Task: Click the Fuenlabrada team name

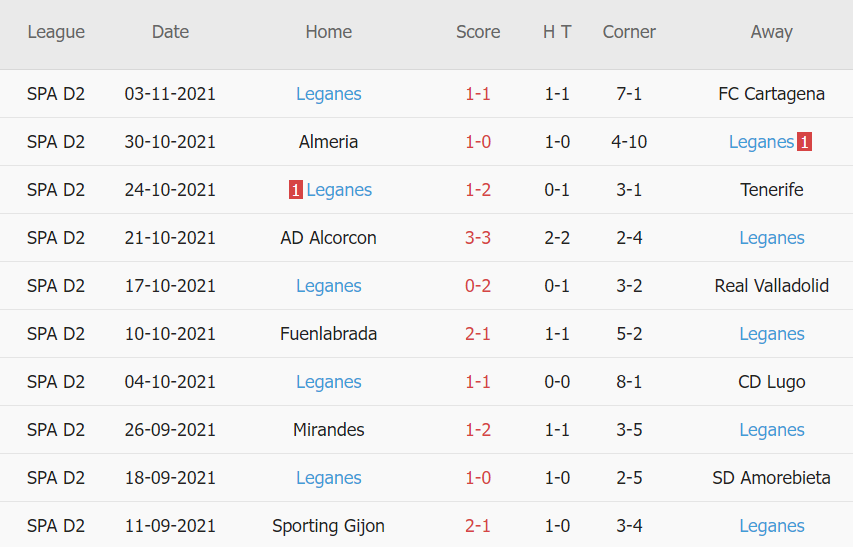Action: 329,334
